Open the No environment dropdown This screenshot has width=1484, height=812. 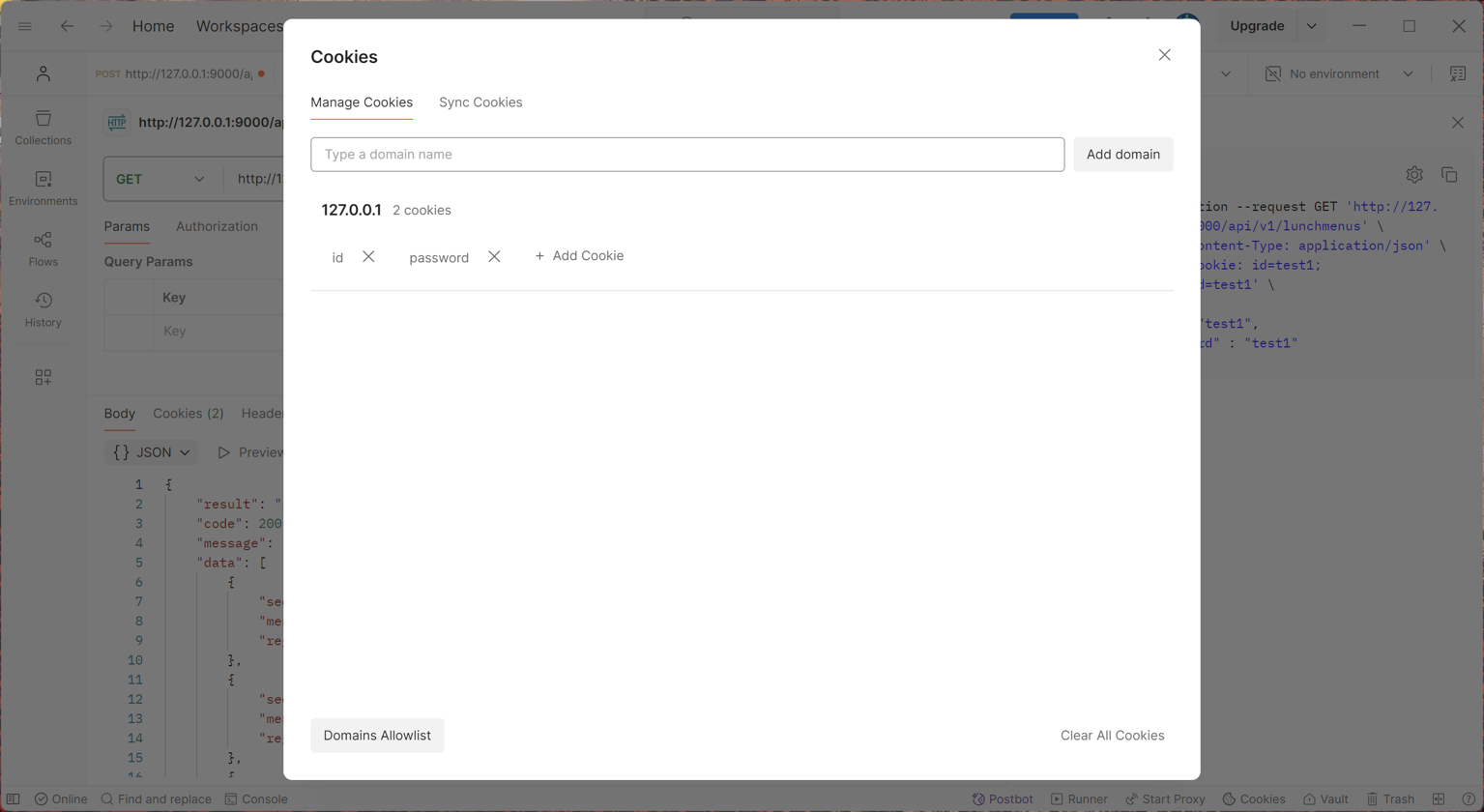click(x=1339, y=73)
